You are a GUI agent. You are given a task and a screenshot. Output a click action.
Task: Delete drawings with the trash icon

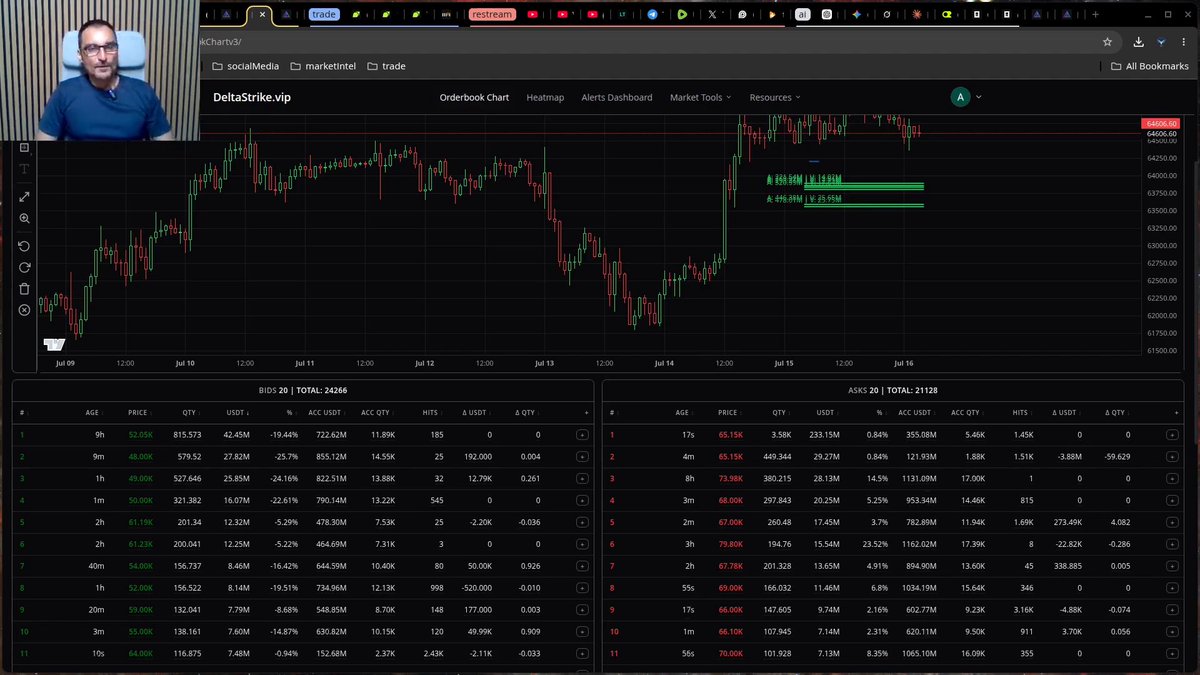pos(24,289)
